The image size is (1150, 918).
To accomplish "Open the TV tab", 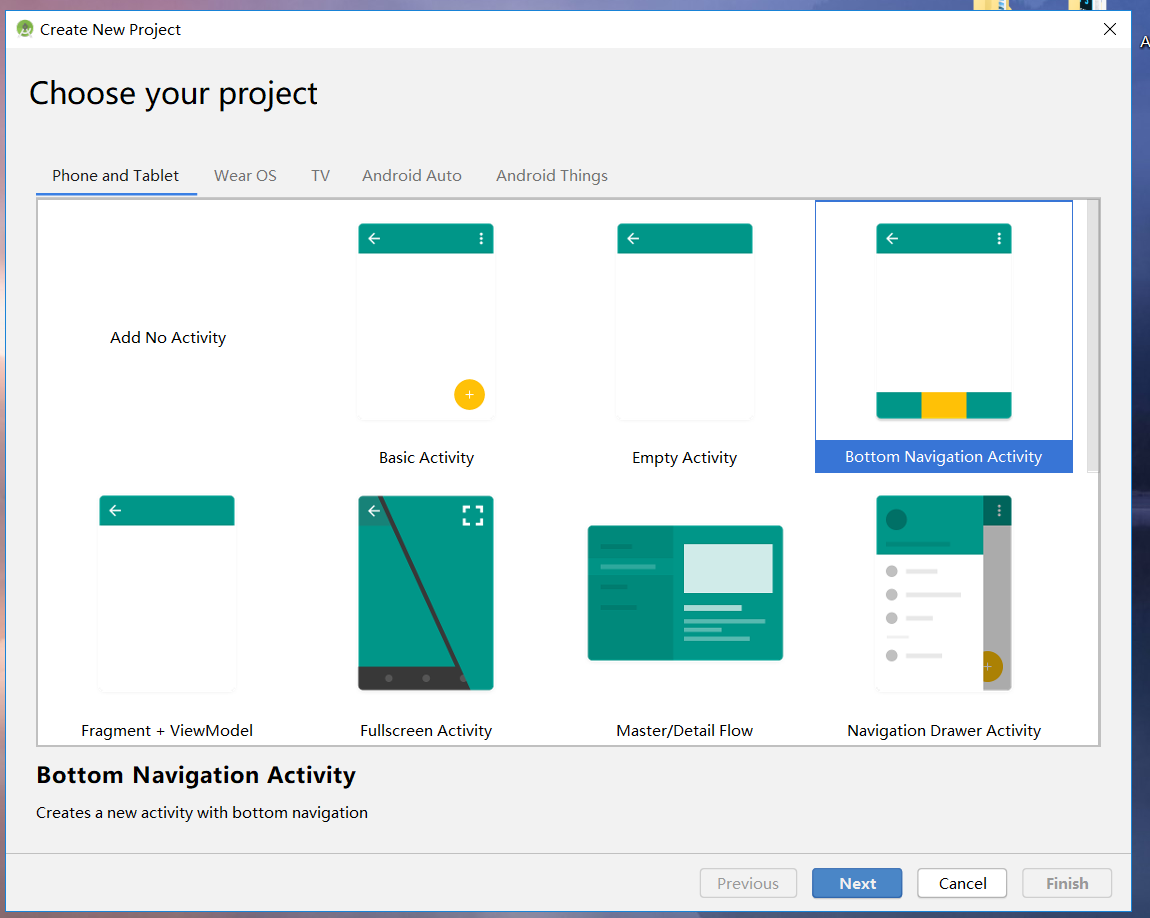I will coord(320,175).
